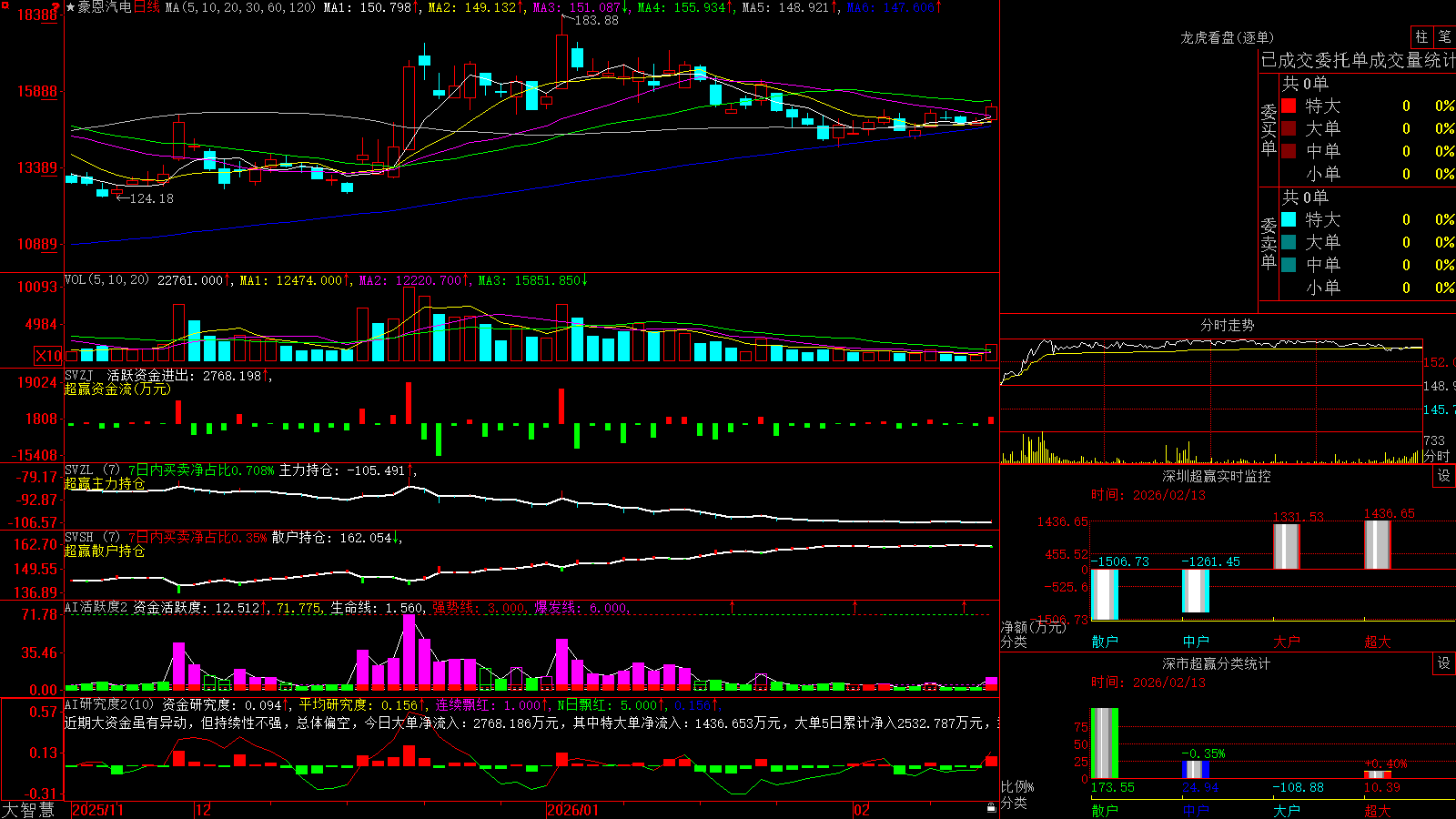Click the small red square icon at top-left corner

(5, 5)
